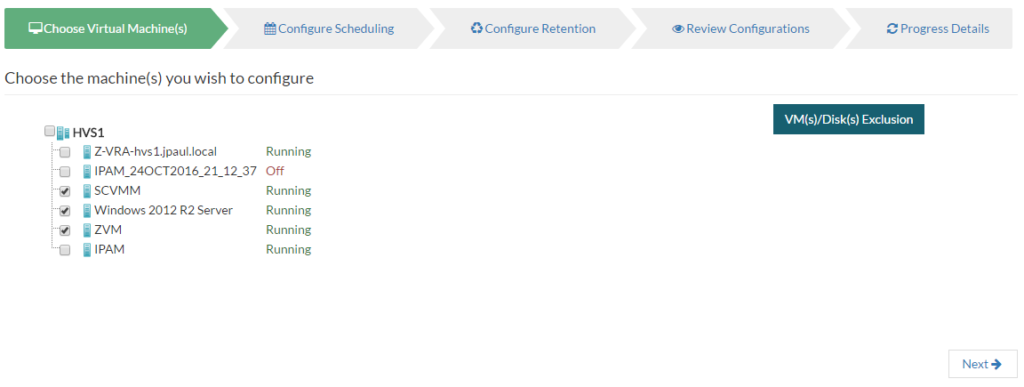Check the HVS1 host checkbox

pos(50,131)
